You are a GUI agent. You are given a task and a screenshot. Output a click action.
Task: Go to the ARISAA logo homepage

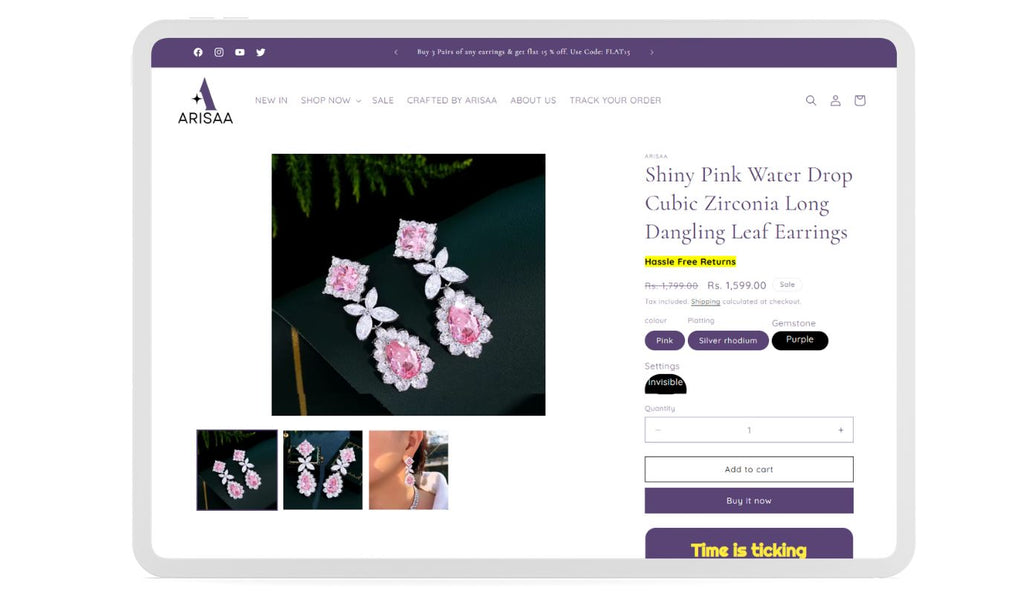click(205, 101)
